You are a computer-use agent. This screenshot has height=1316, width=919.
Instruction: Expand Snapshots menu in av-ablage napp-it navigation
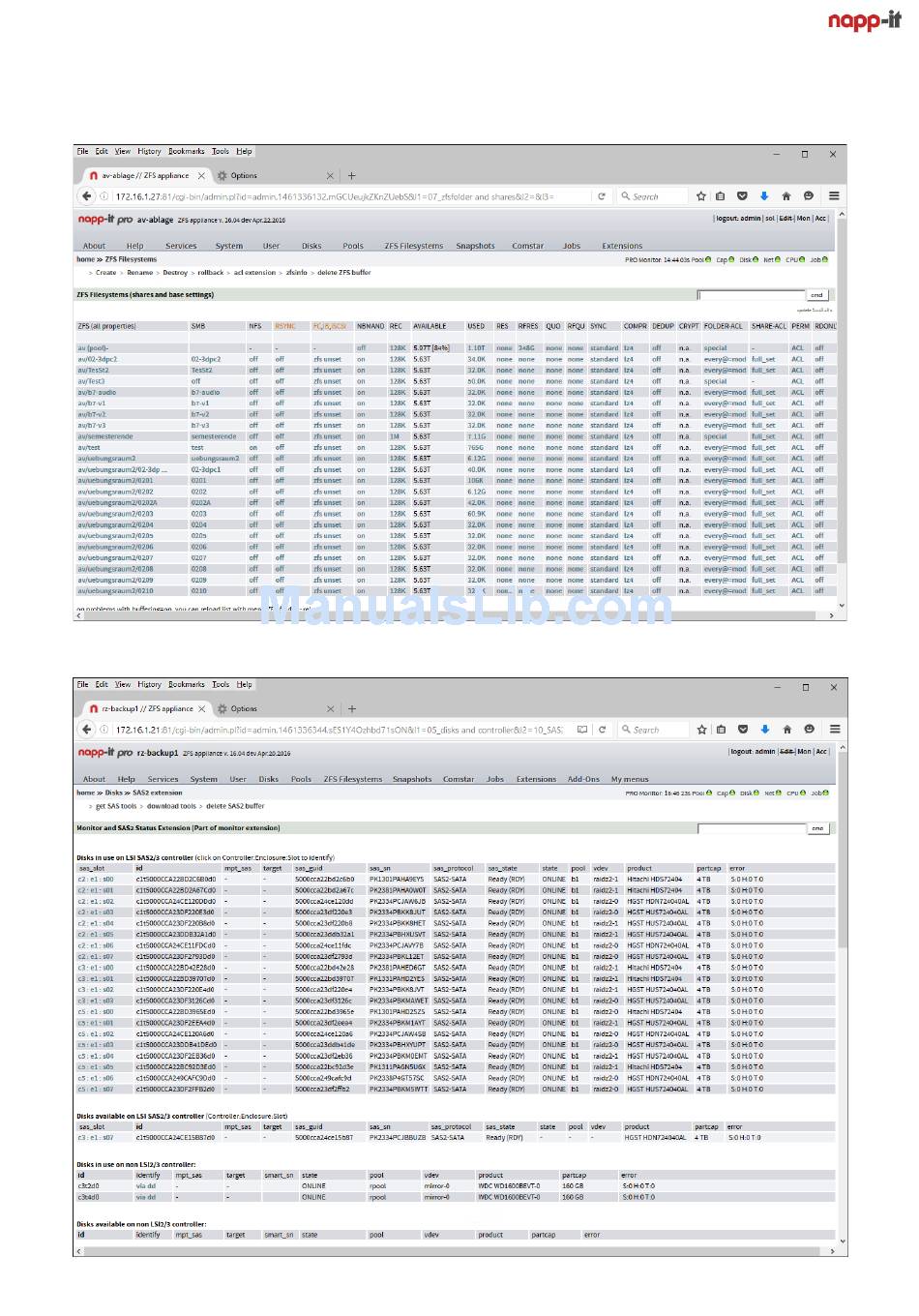475,246
